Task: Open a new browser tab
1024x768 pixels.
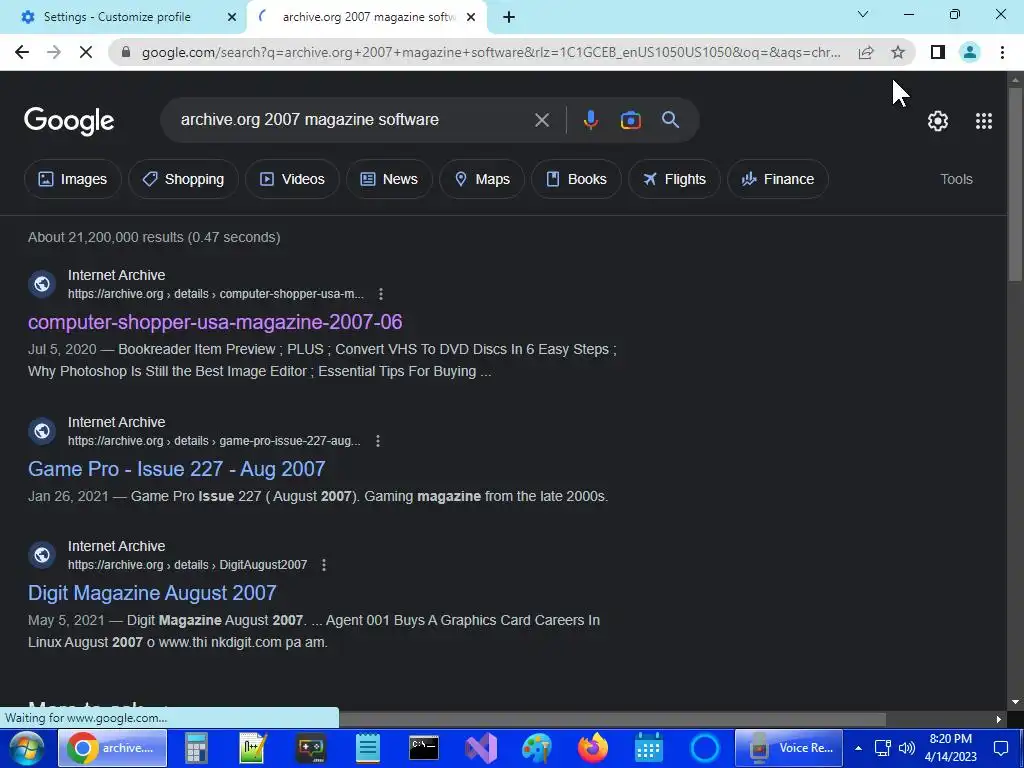Action: [x=509, y=17]
